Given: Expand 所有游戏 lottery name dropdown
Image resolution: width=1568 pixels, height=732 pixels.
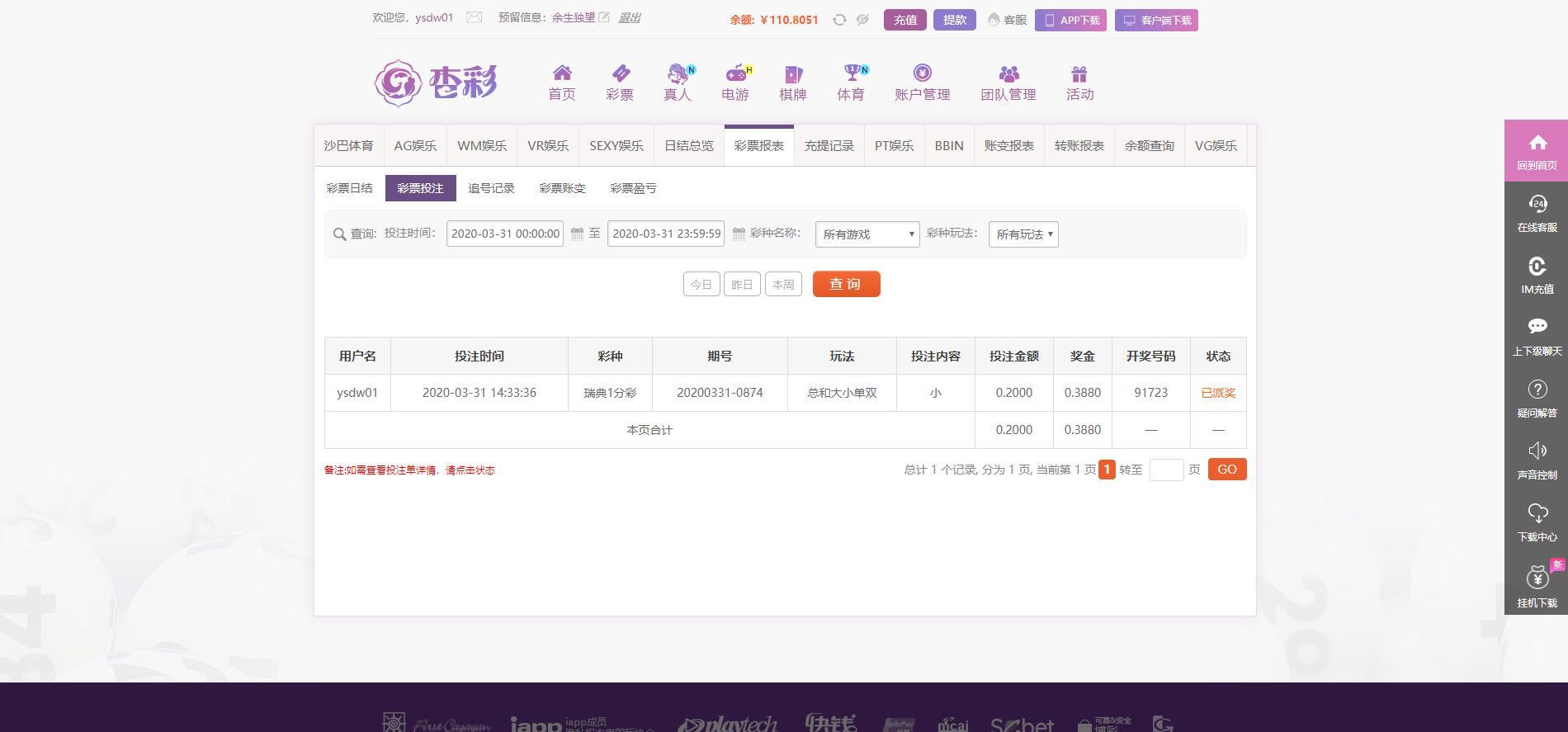Looking at the screenshot, I should pos(867,234).
